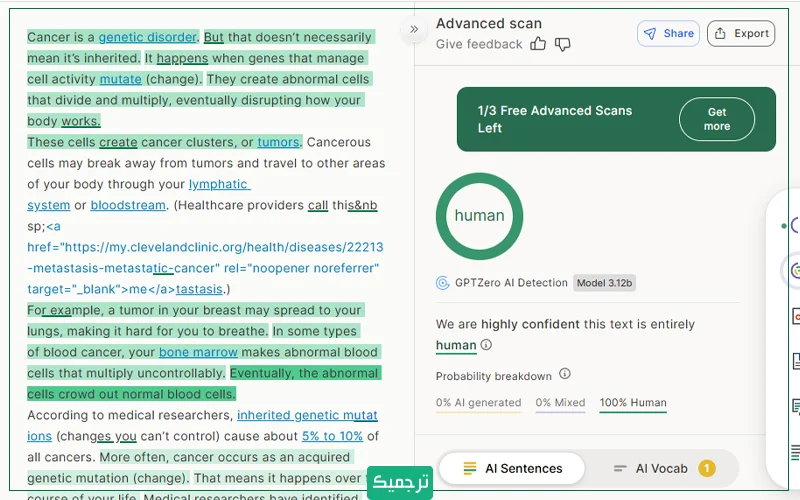Export the scan results
The image size is (800, 500).
[741, 33]
